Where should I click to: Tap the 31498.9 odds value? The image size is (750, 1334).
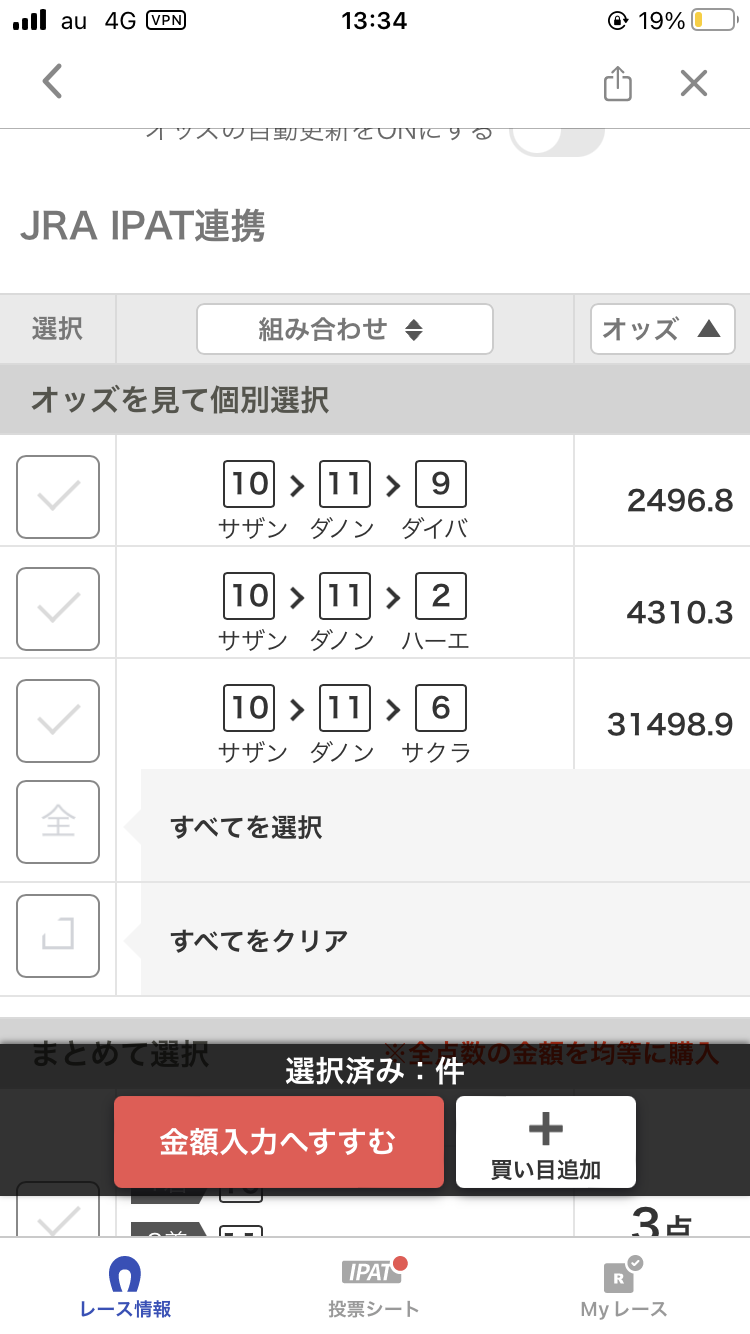(670, 724)
